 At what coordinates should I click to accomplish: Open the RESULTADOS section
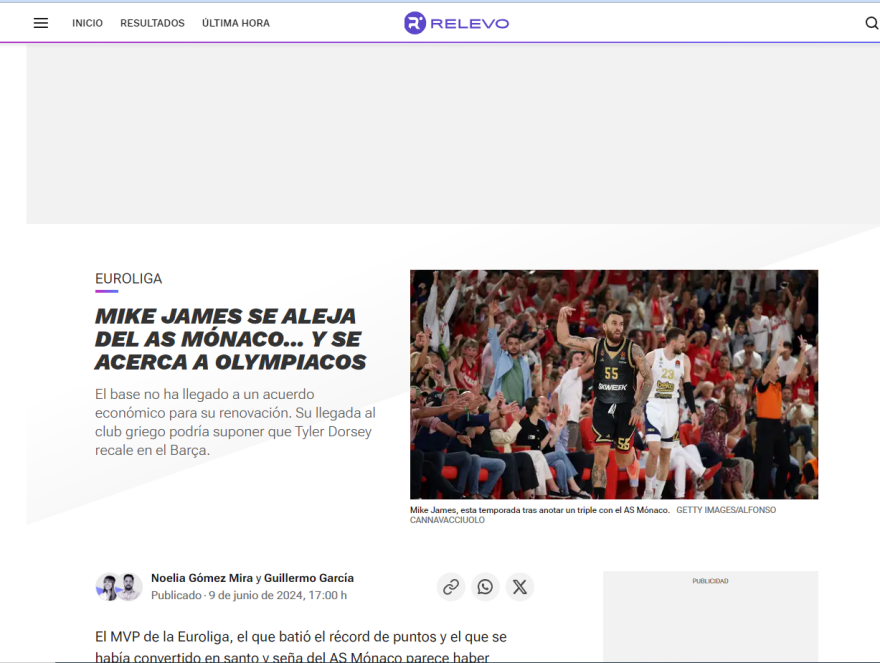152,23
